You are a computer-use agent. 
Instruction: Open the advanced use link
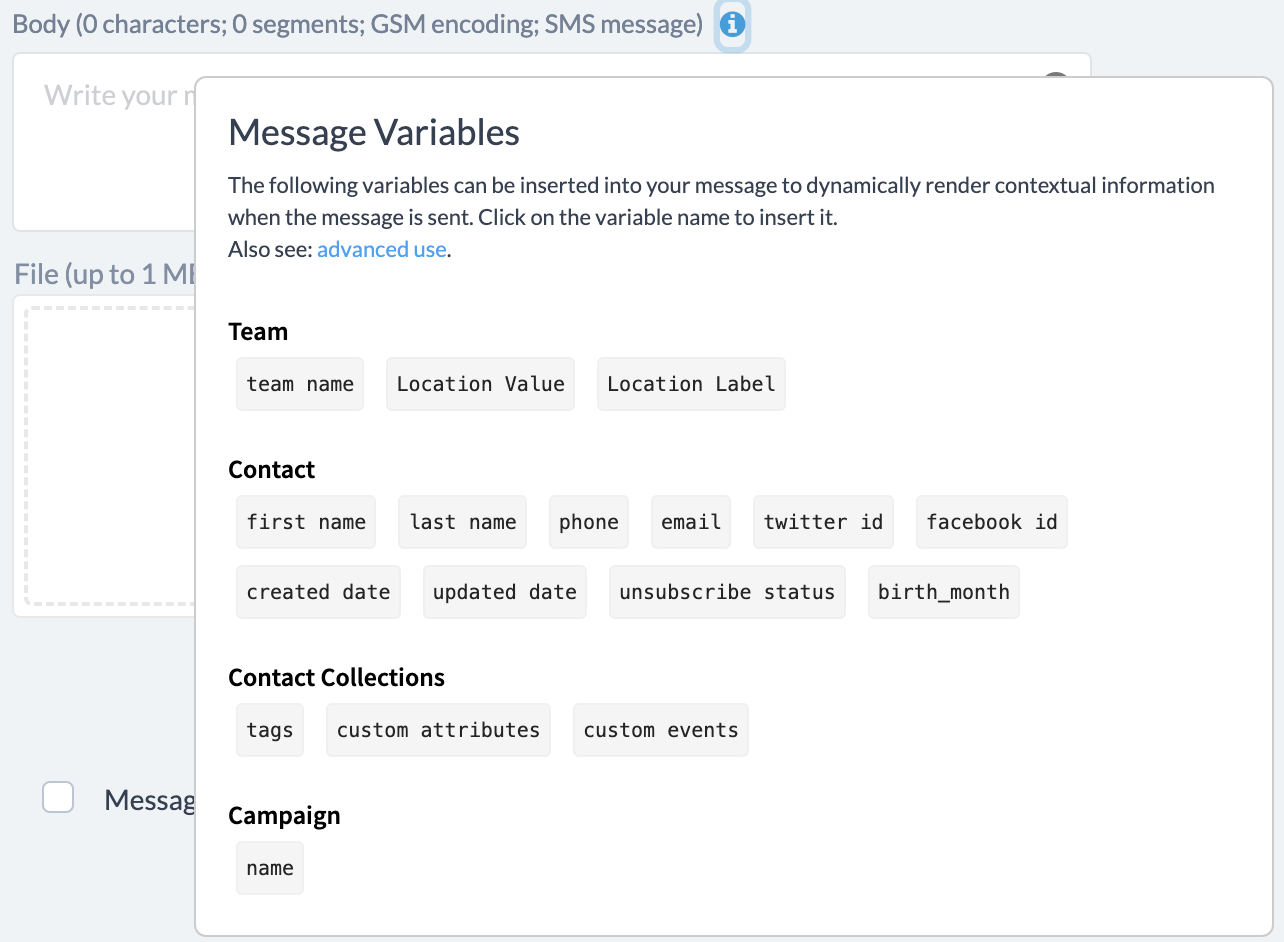click(x=381, y=249)
